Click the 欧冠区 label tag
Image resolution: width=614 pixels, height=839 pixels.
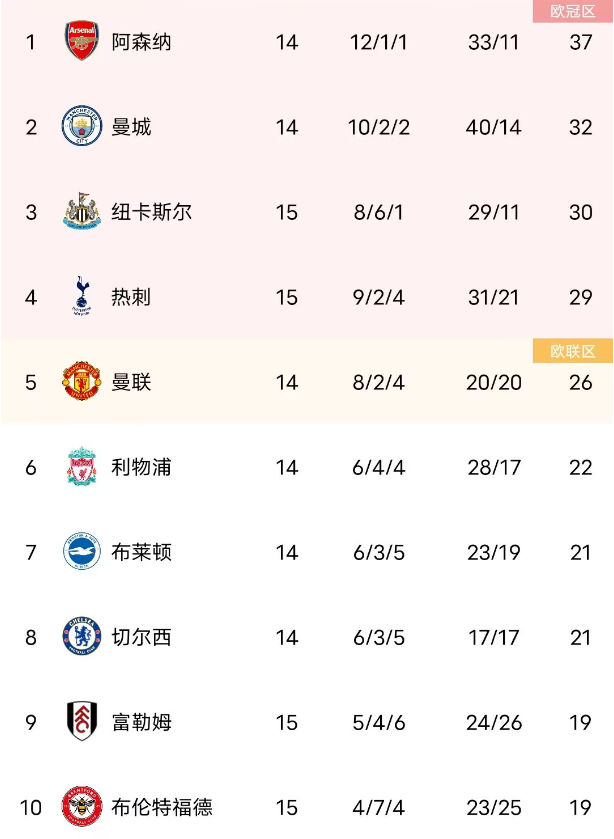point(572,11)
